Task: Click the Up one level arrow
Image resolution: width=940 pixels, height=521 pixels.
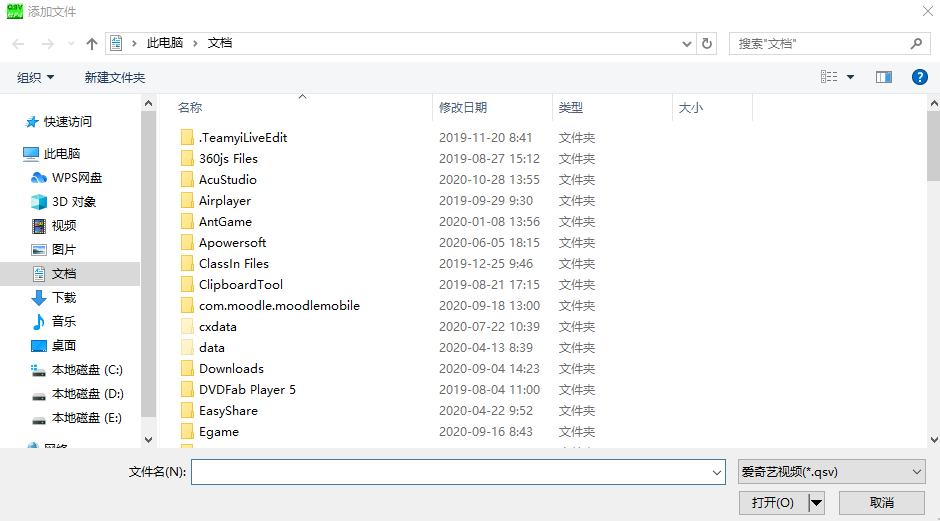Action: 92,44
